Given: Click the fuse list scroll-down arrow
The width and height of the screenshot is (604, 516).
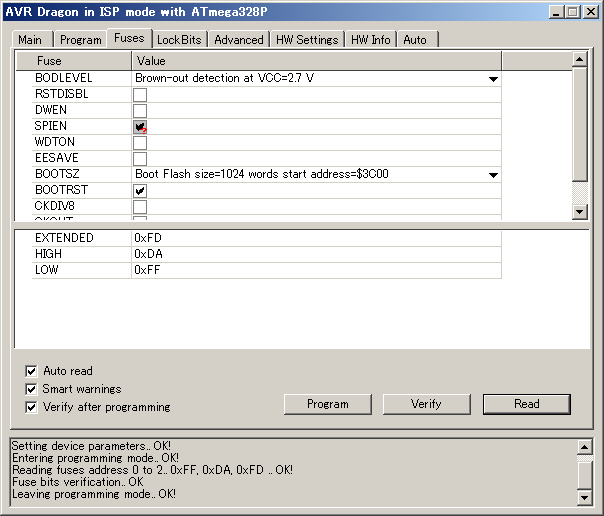Looking at the screenshot, I should [x=580, y=212].
